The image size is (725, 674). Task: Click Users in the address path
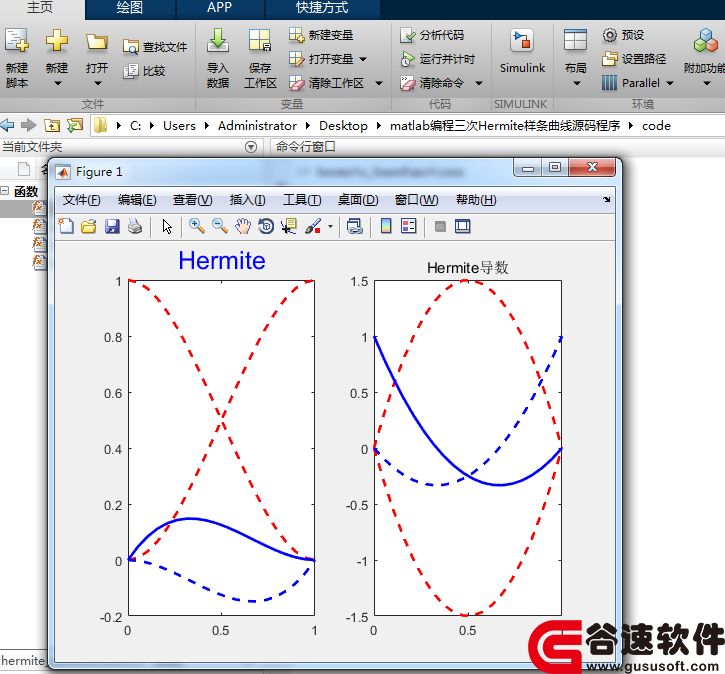point(179,126)
